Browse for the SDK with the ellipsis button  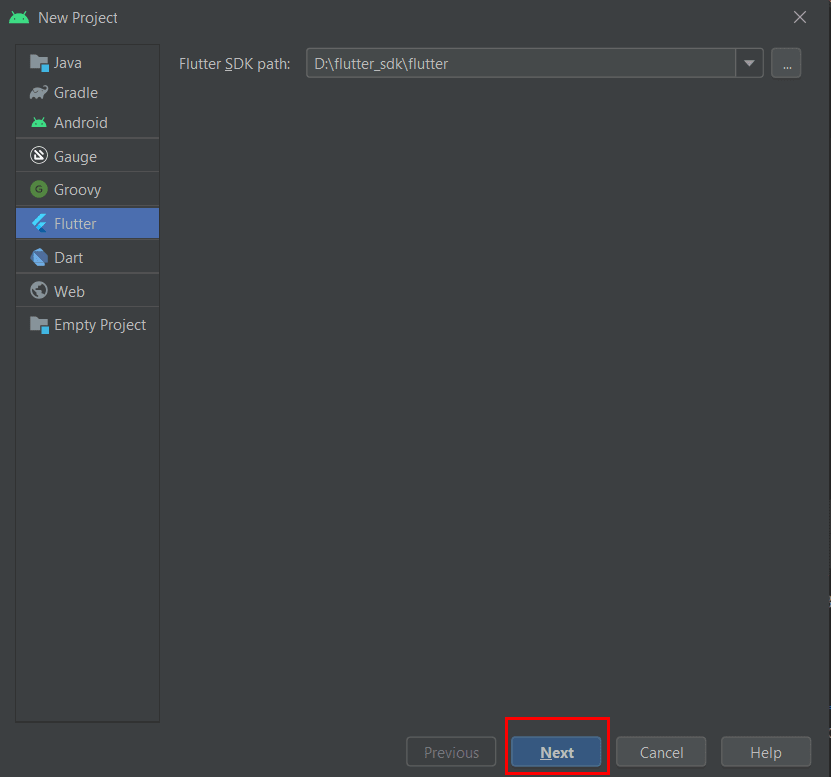click(x=786, y=64)
